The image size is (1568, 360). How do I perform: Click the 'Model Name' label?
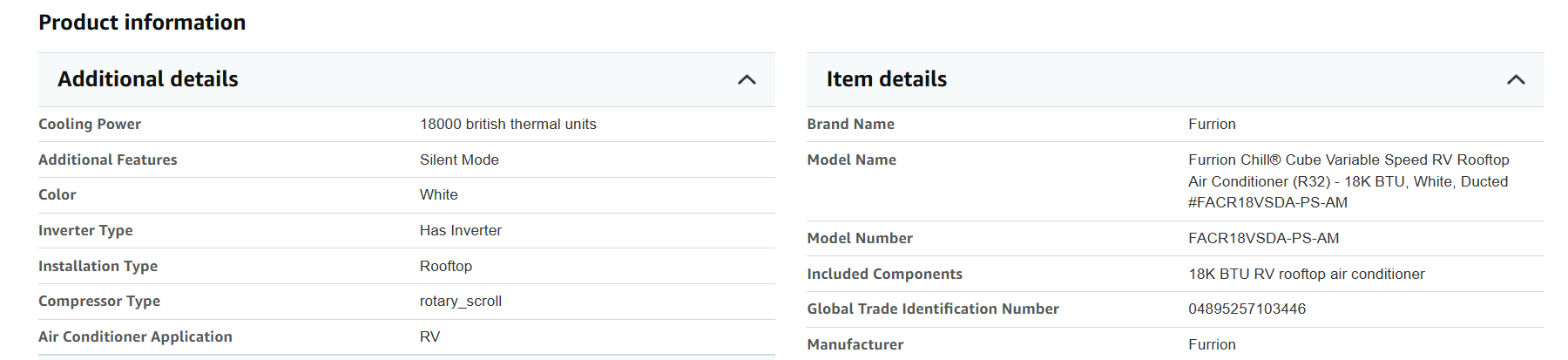pyautogui.click(x=851, y=160)
